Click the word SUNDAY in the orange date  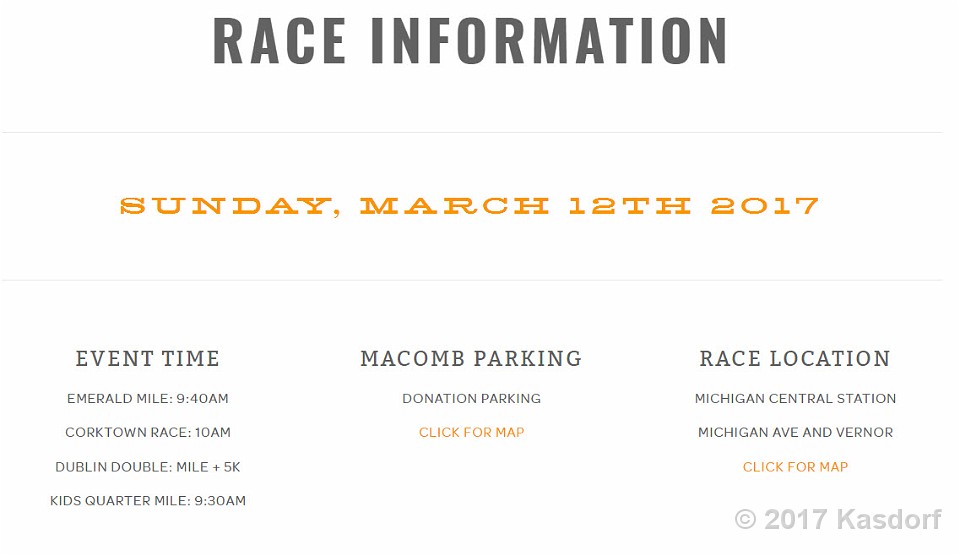225,206
